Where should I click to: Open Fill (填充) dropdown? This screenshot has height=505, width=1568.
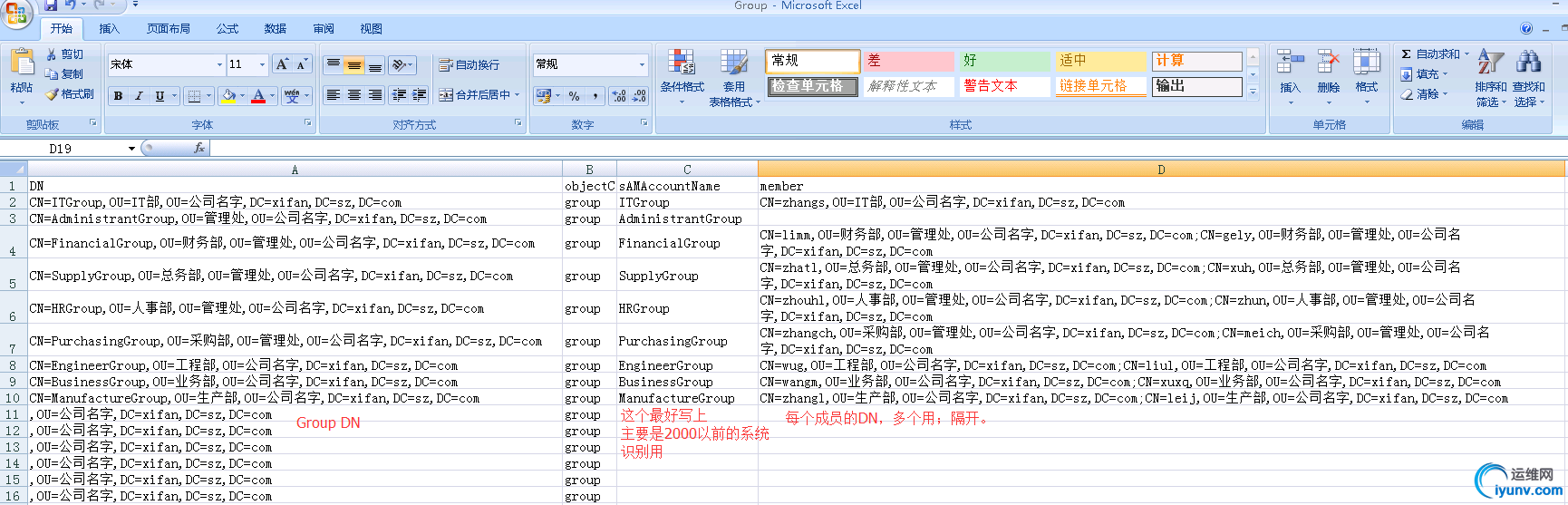pos(1424,74)
